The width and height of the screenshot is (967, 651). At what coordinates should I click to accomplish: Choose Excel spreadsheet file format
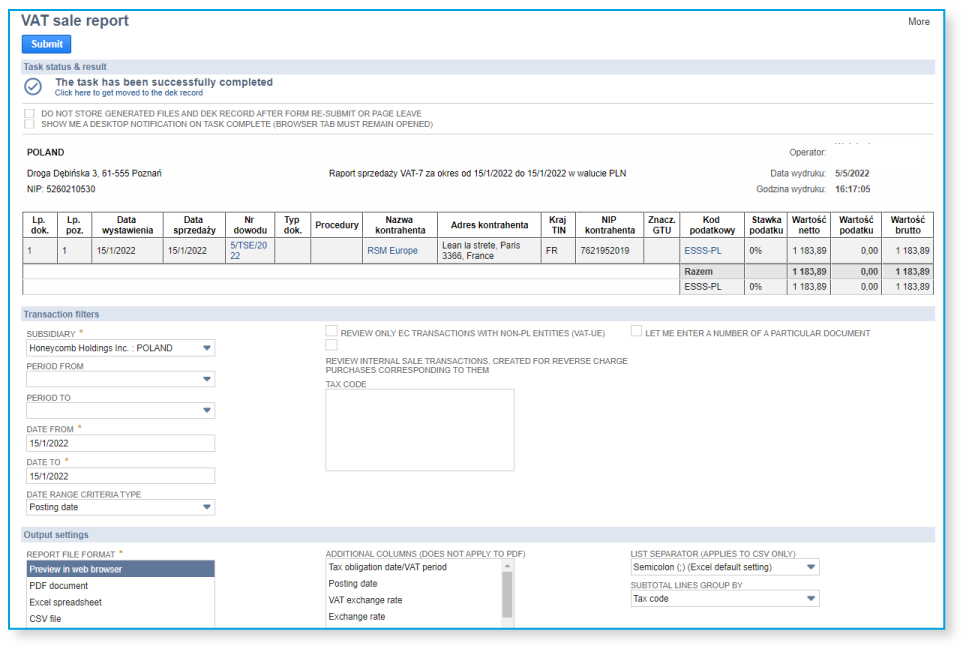point(65,603)
